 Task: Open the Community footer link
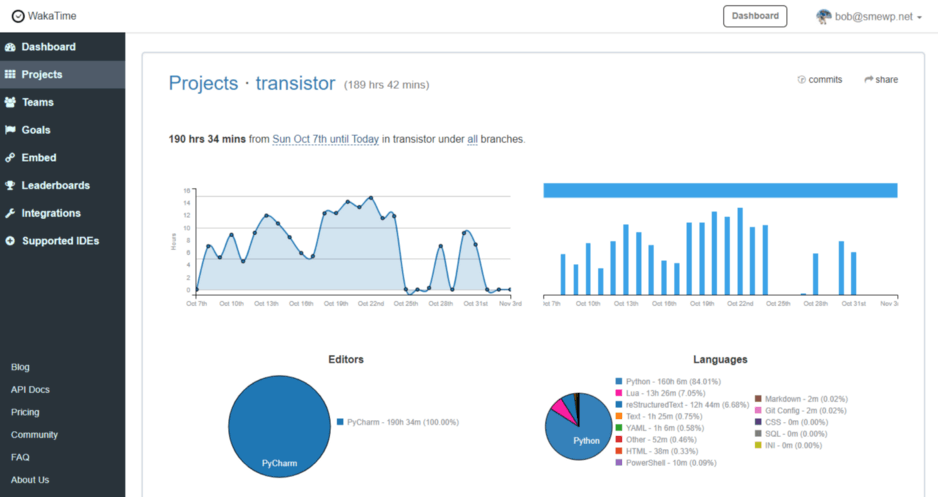(35, 435)
